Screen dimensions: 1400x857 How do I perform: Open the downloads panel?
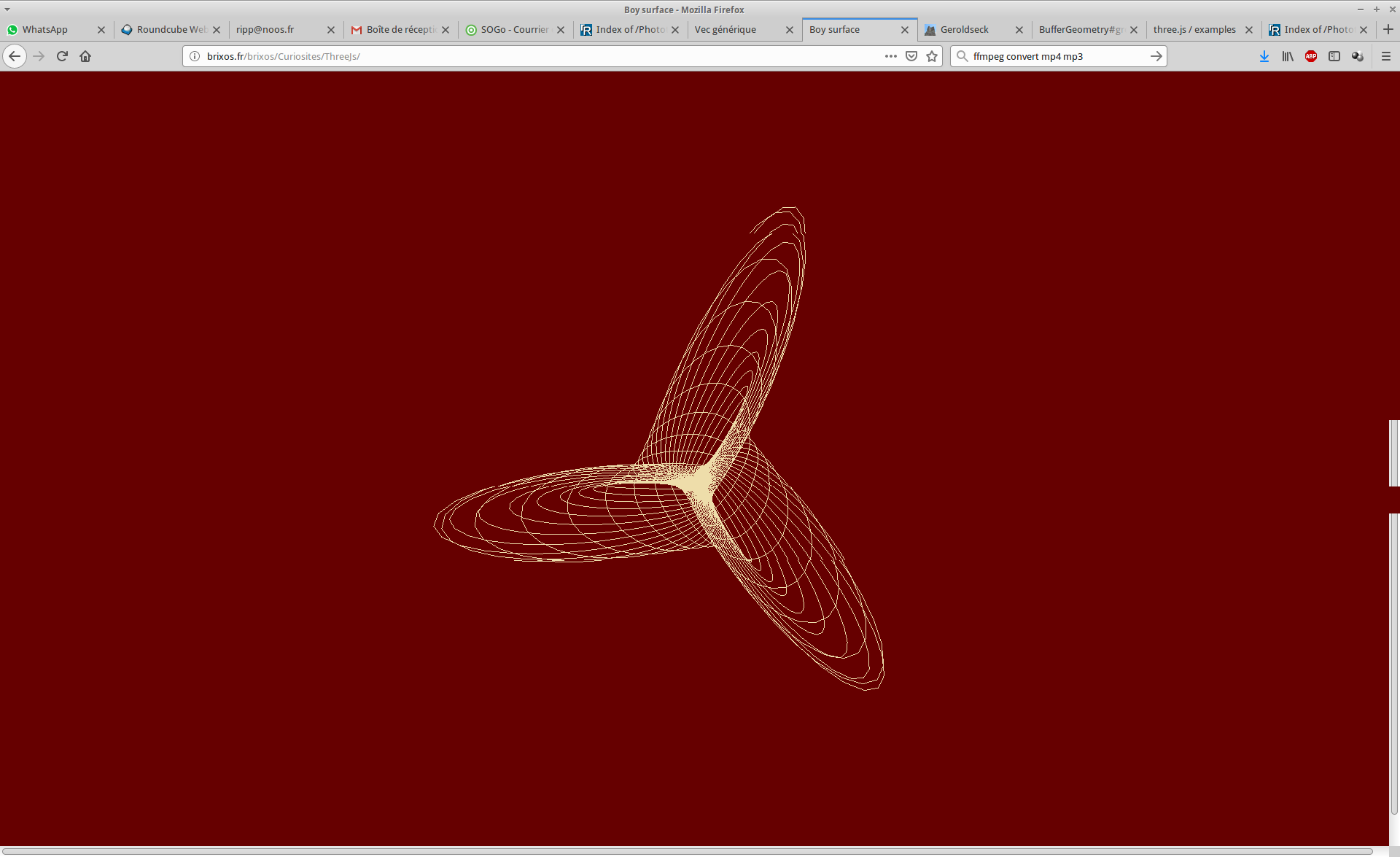(x=1264, y=56)
